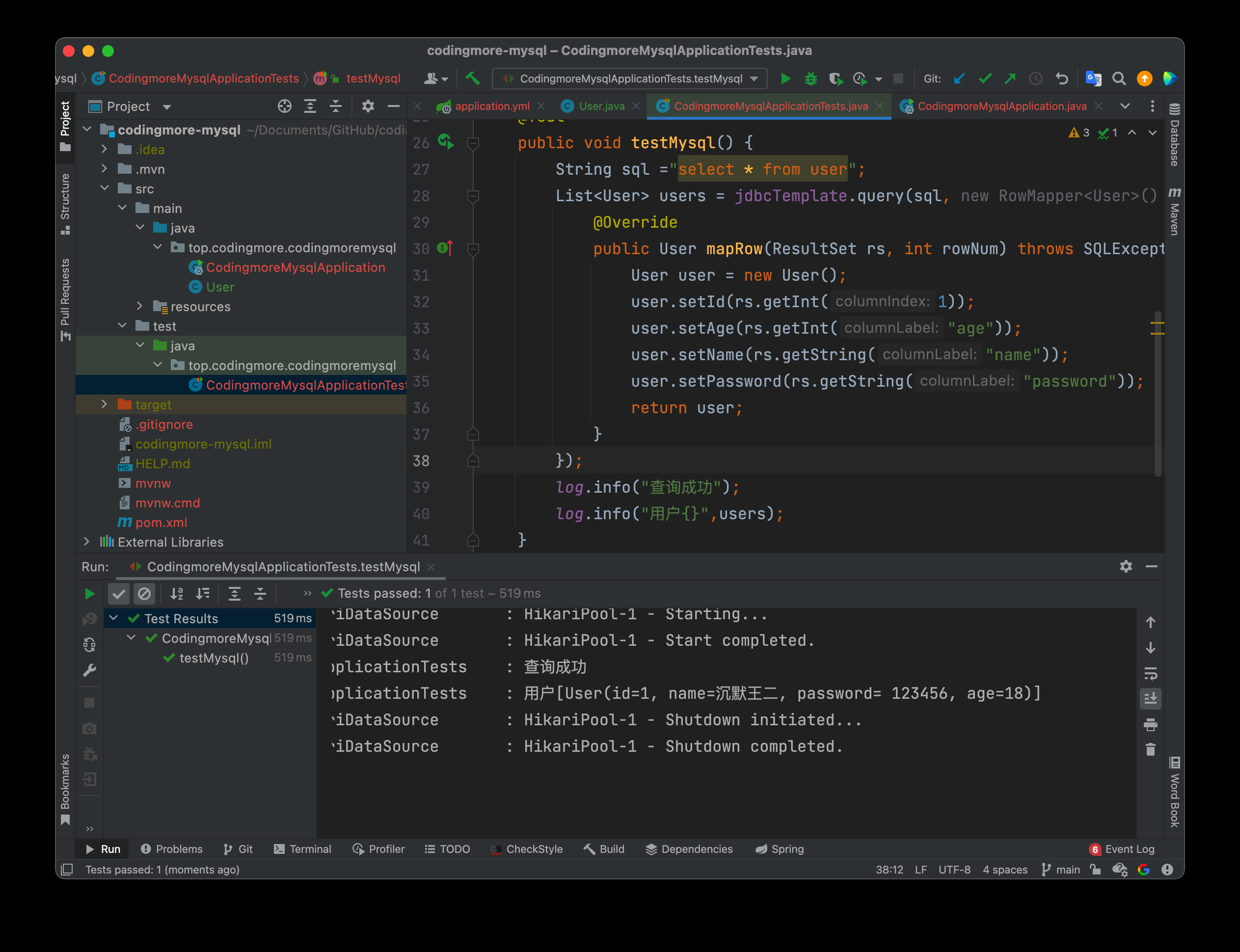Toggle Show Passed tests filter
Viewport: 1240px width, 952px height.
pyautogui.click(x=119, y=593)
